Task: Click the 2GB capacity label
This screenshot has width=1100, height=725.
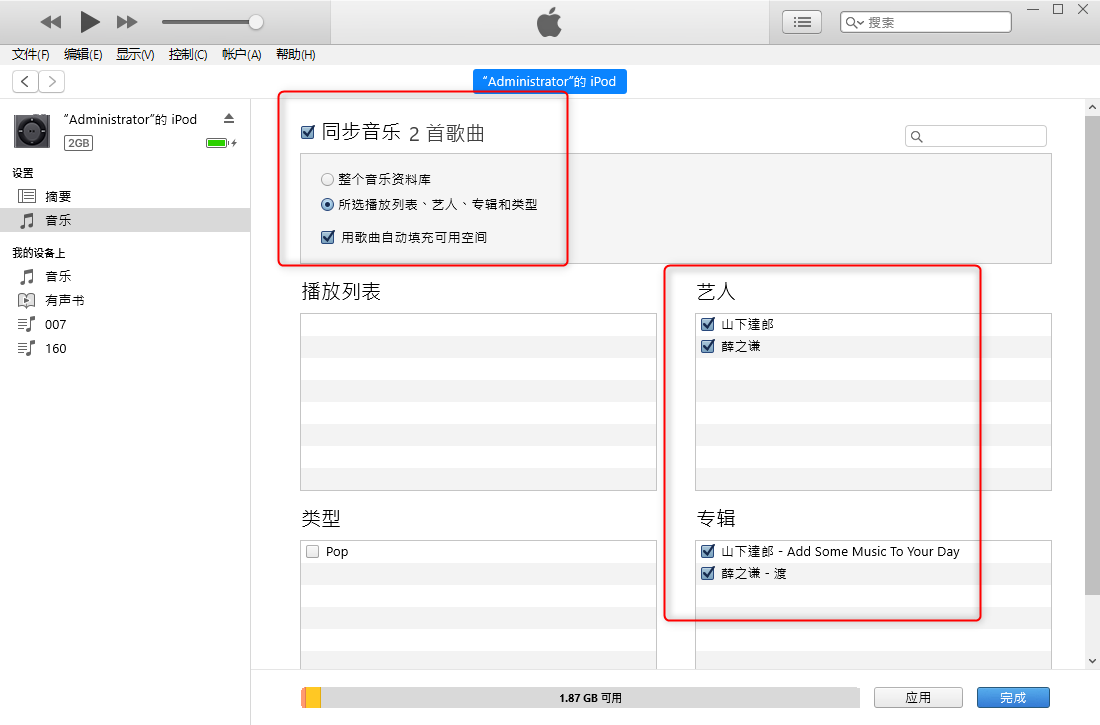Action: coord(79,143)
